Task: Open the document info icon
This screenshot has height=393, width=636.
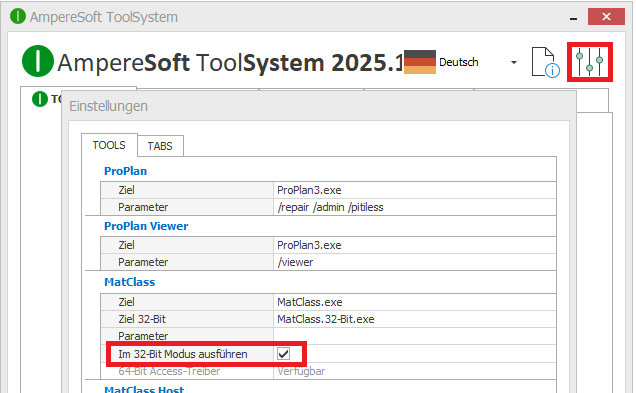Action: 545,62
